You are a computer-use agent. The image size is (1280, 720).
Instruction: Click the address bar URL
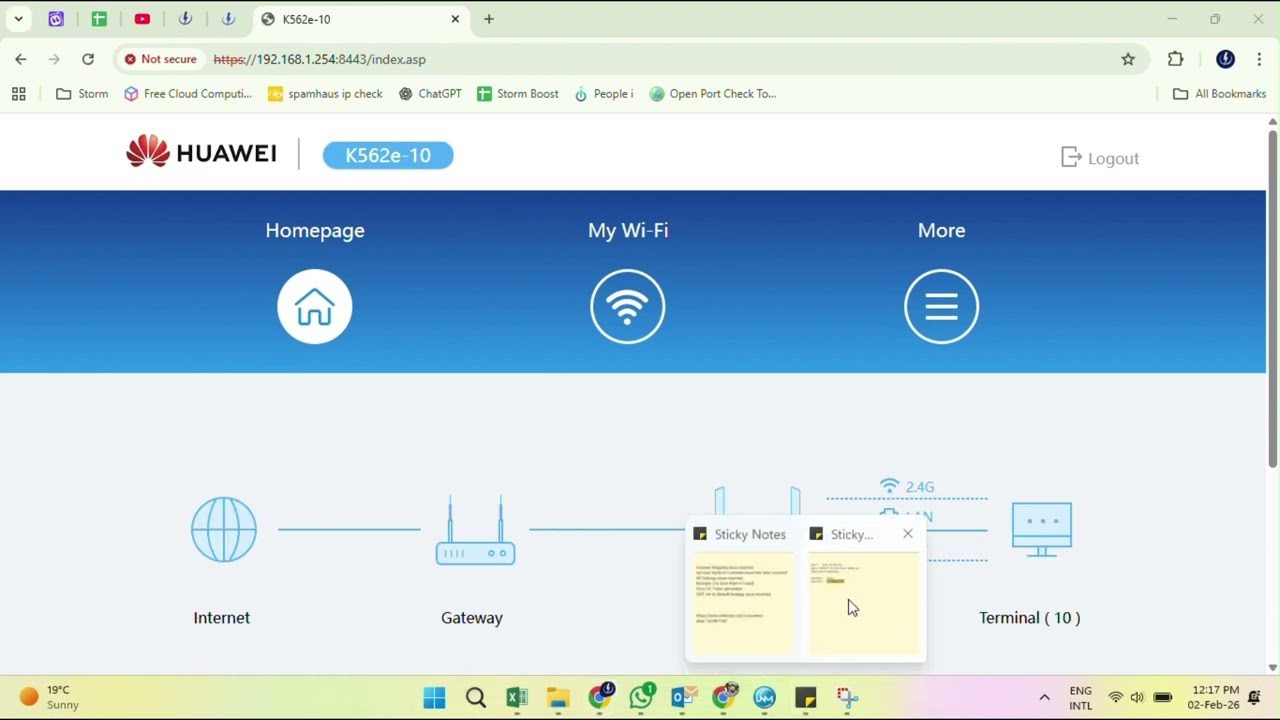(x=320, y=59)
